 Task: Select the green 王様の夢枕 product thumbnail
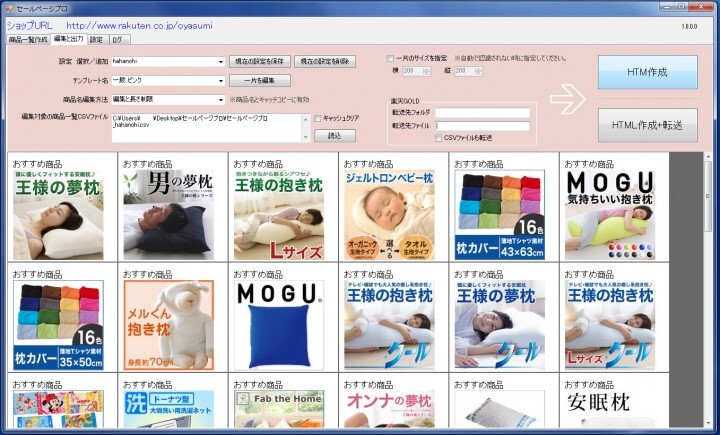coord(58,215)
